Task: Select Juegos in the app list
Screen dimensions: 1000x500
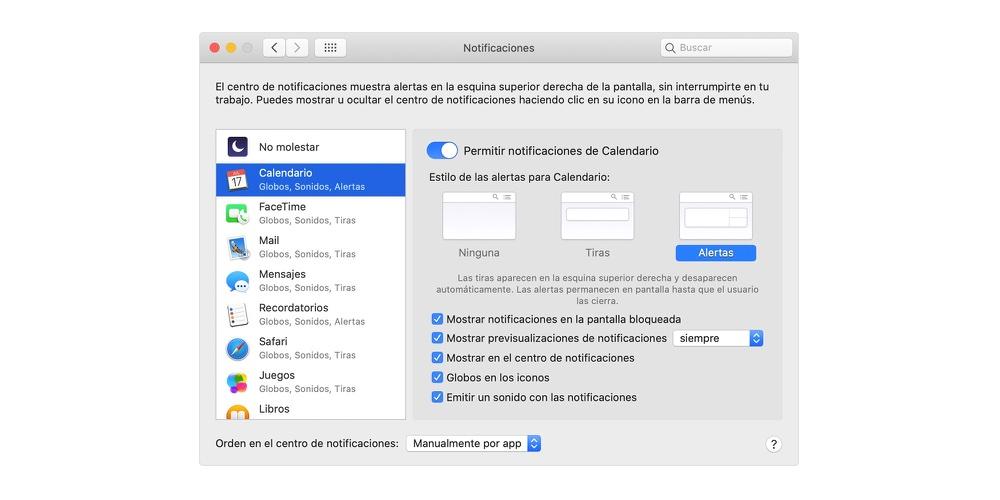Action: [311, 383]
